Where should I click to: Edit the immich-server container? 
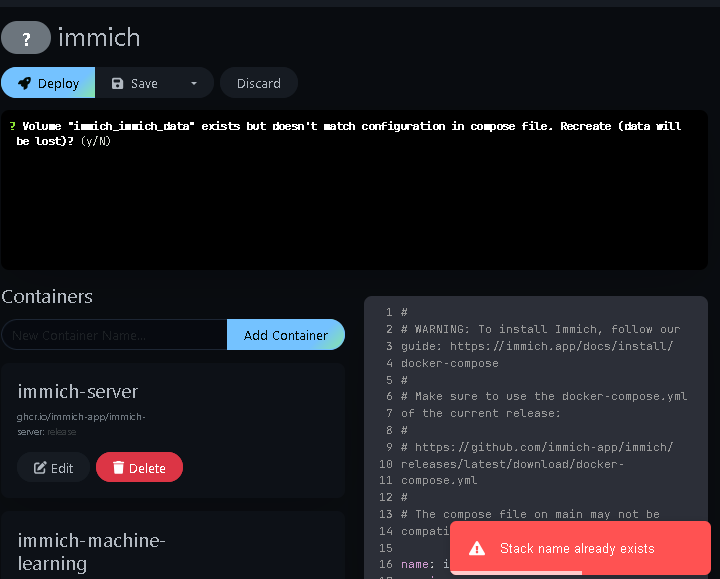pyautogui.click(x=53, y=467)
